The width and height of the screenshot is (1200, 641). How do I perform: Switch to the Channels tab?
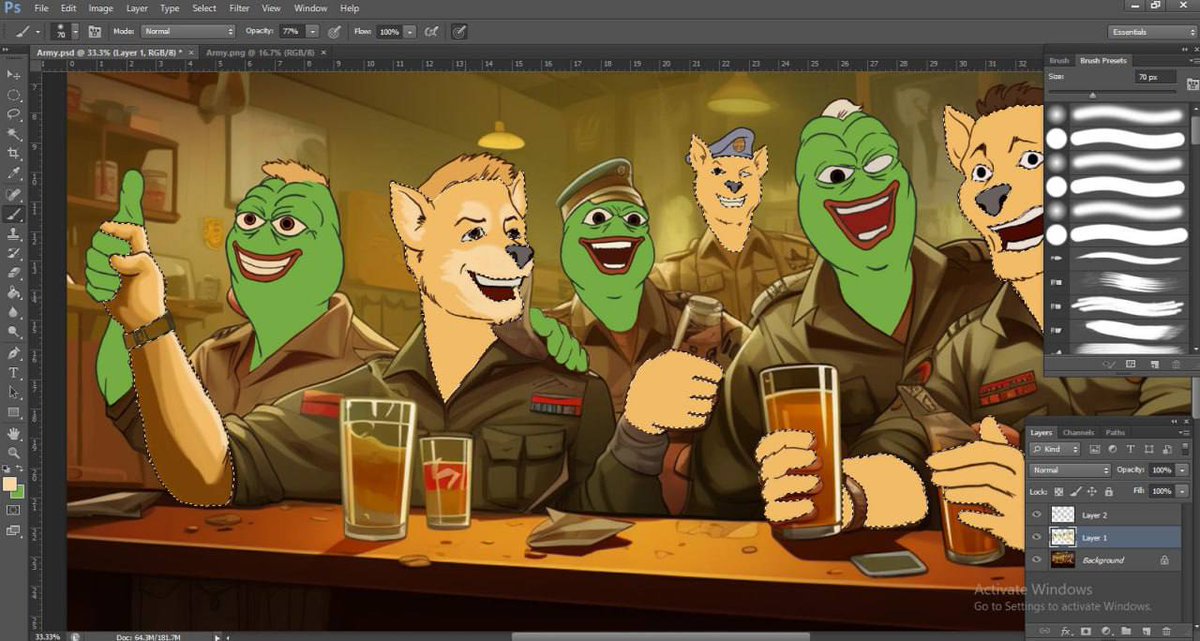click(1078, 432)
